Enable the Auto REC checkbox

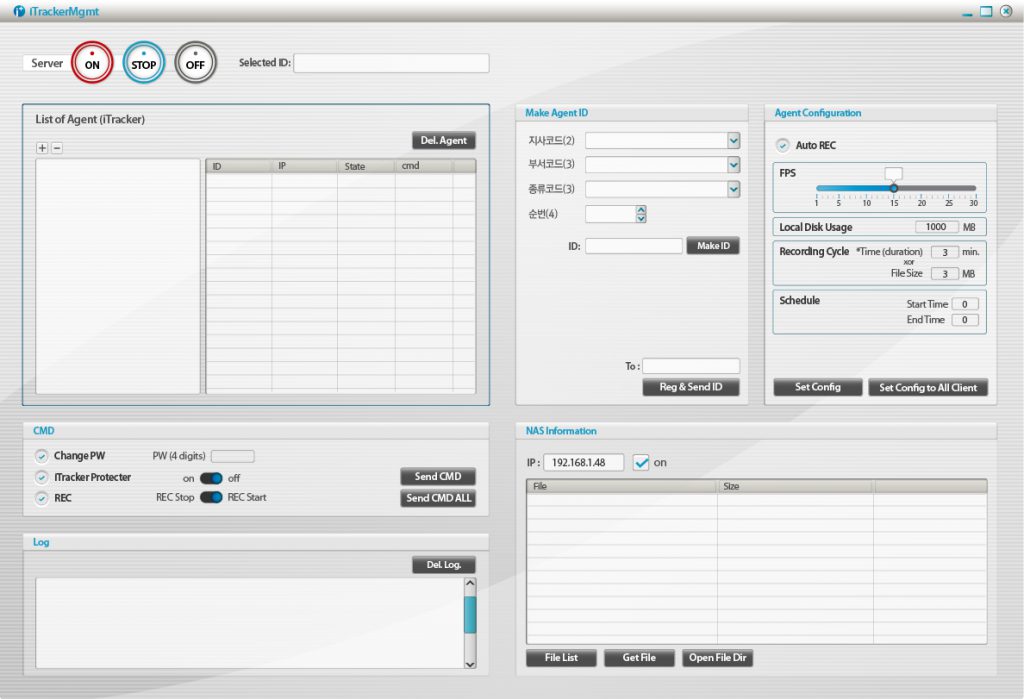click(x=784, y=144)
